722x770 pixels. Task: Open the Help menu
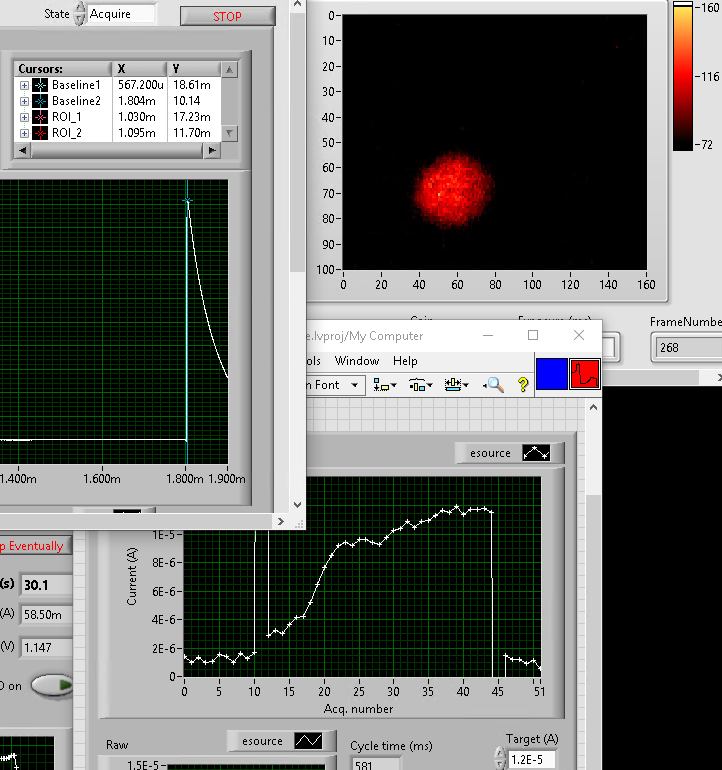point(405,361)
